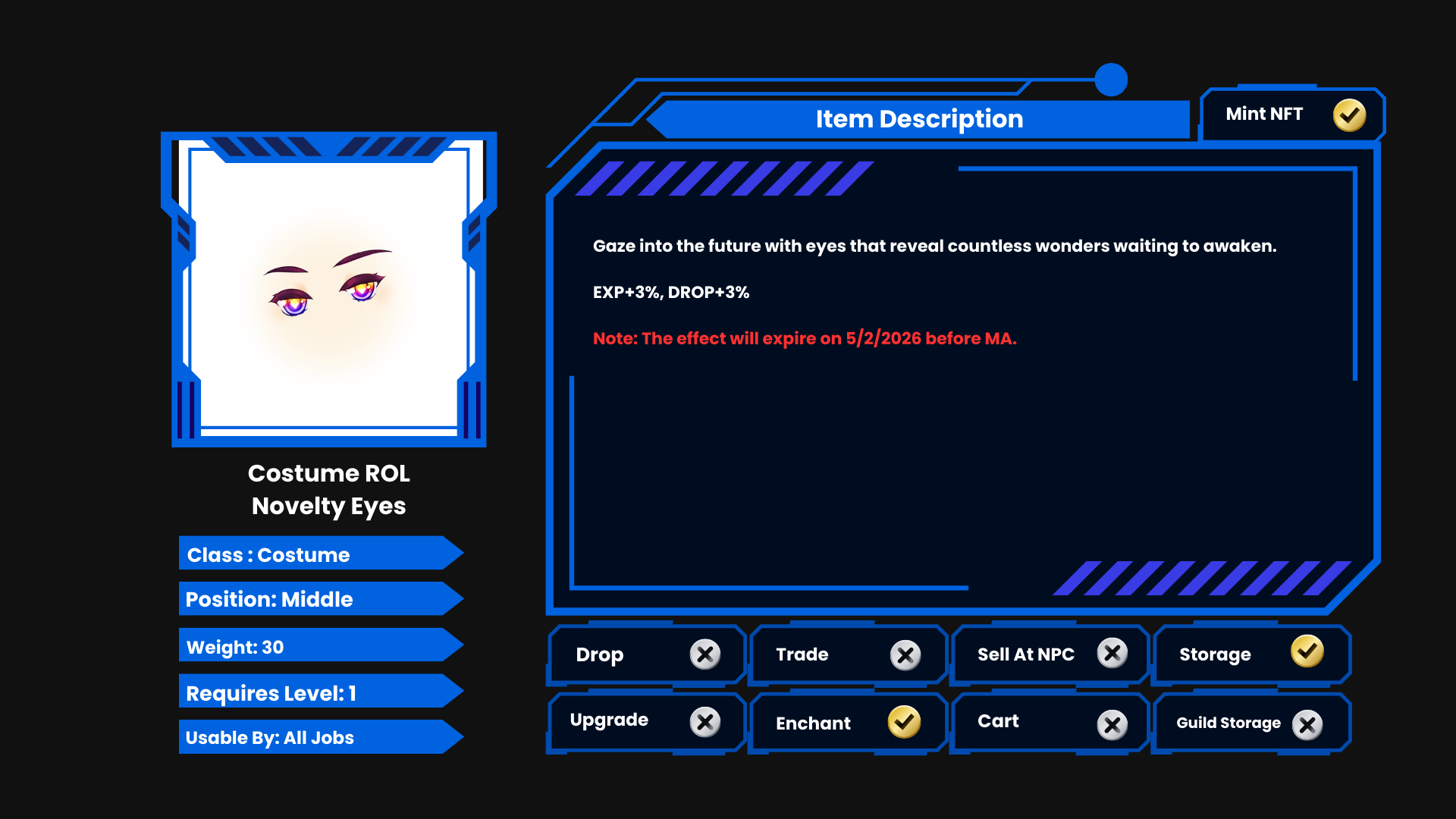The height and width of the screenshot is (819, 1456).
Task: Click the X icon beside Trade
Action: click(905, 655)
